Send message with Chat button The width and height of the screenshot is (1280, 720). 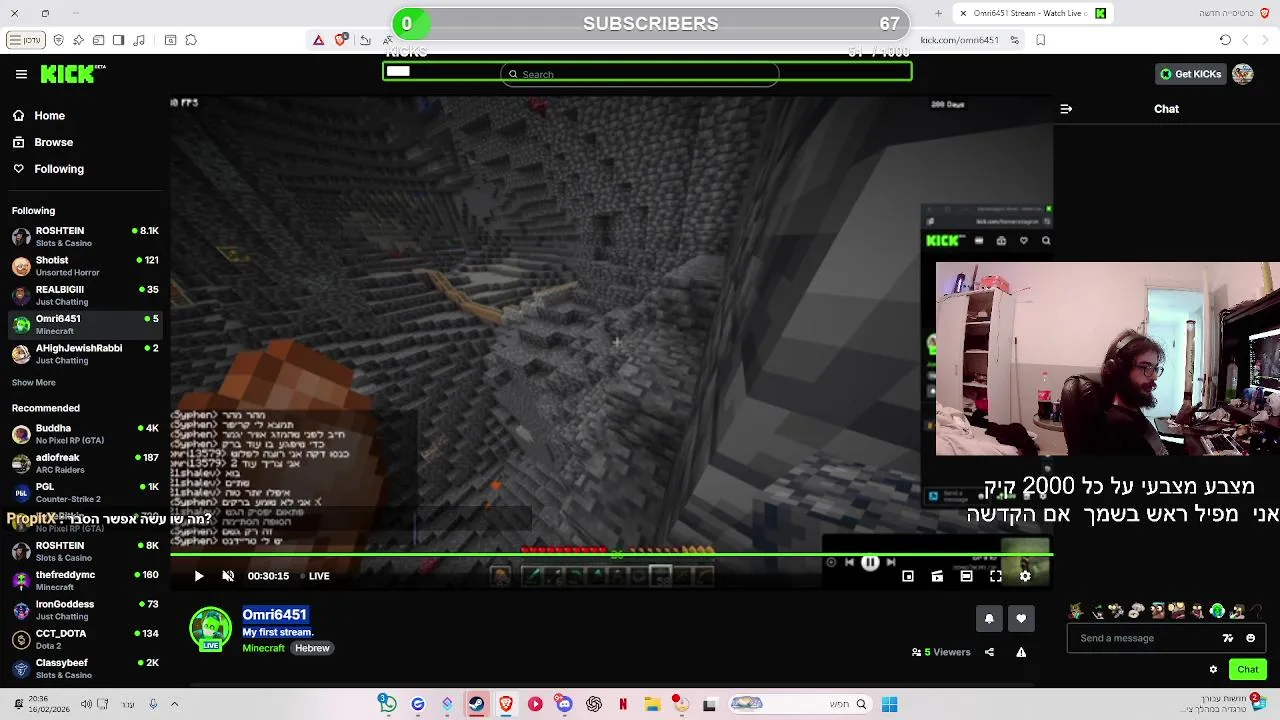pos(1247,670)
